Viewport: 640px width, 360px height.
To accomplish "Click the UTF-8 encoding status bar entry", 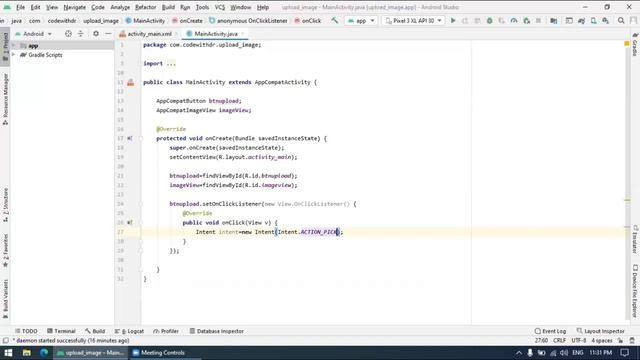I will [579, 340].
